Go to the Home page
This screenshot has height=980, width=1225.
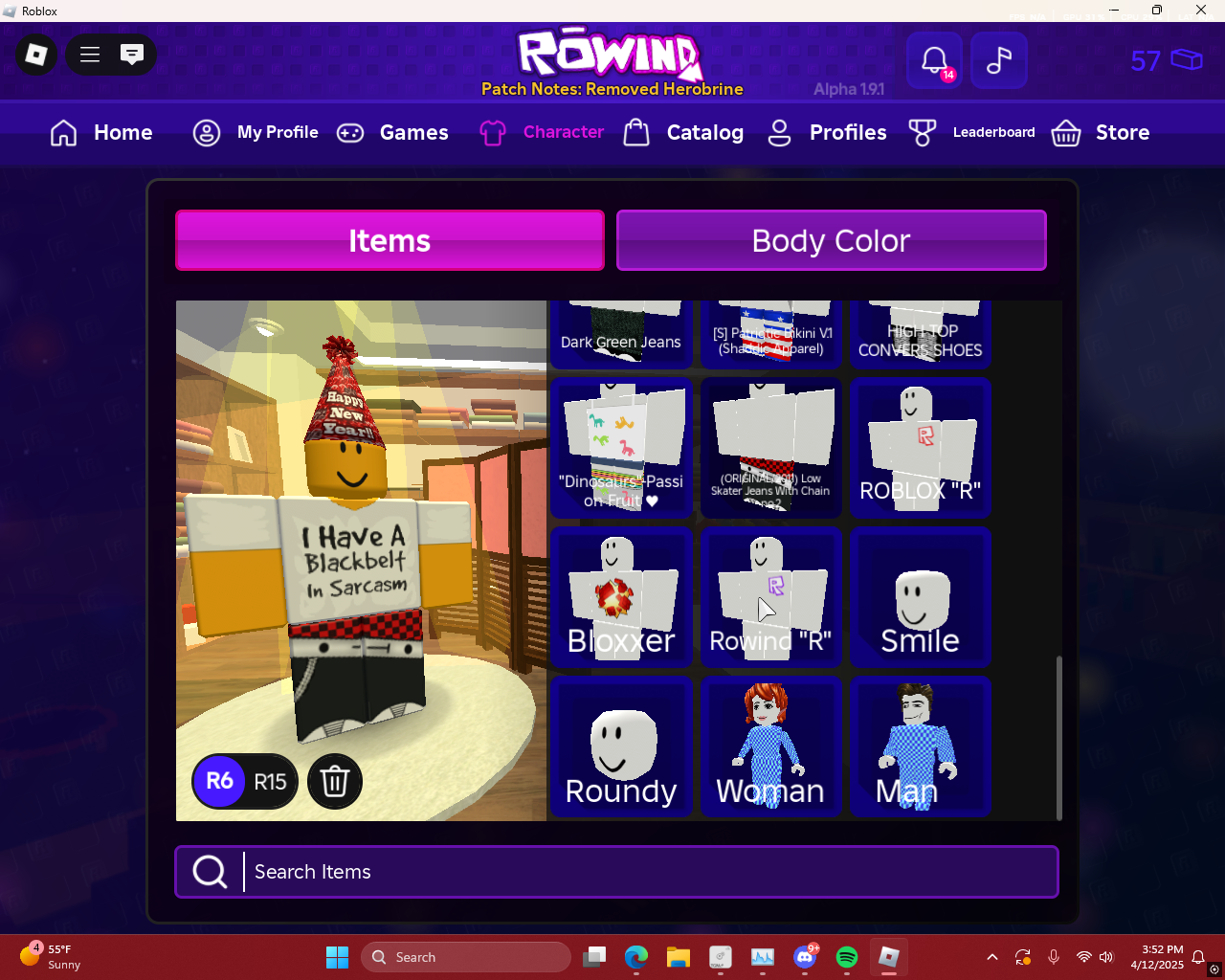[x=101, y=132]
